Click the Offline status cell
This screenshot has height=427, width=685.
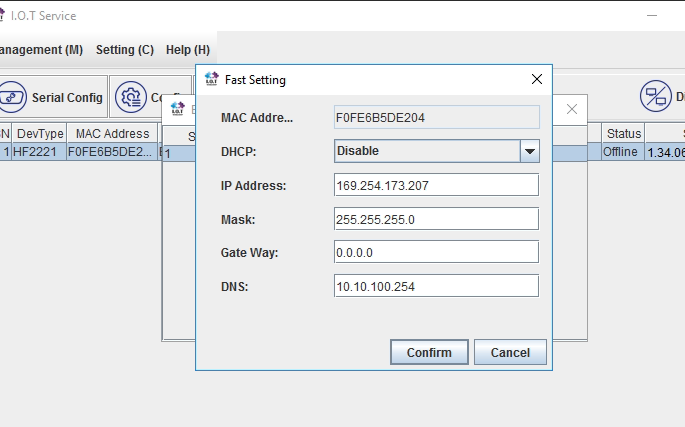623,152
